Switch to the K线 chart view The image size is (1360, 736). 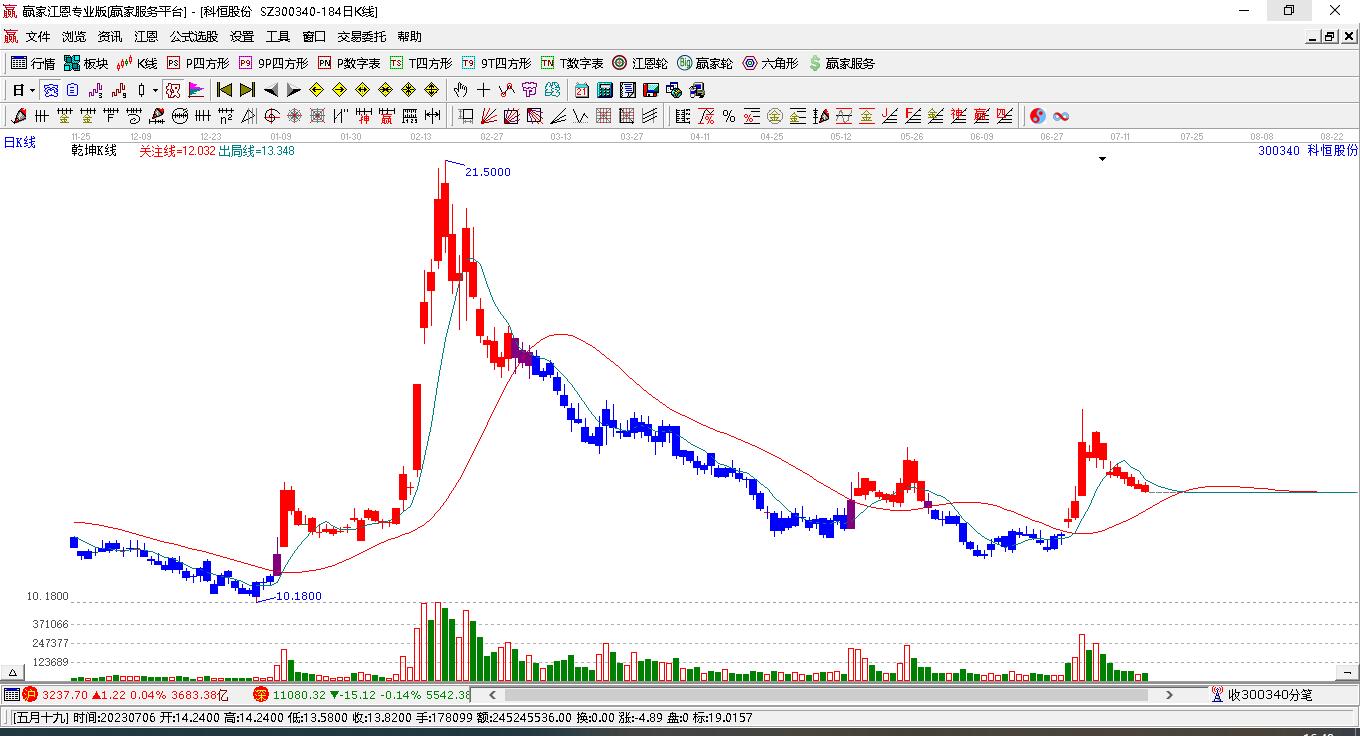(x=137, y=63)
